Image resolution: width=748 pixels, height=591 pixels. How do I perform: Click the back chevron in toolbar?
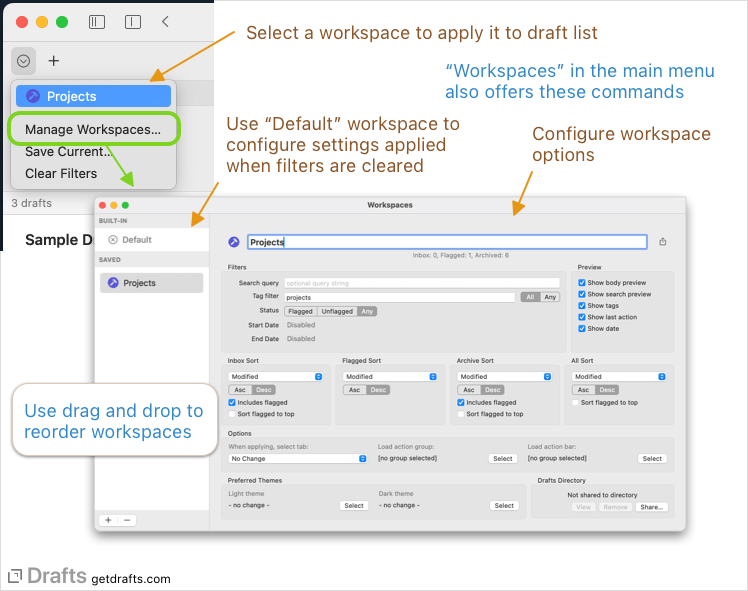pyautogui.click(x=165, y=21)
